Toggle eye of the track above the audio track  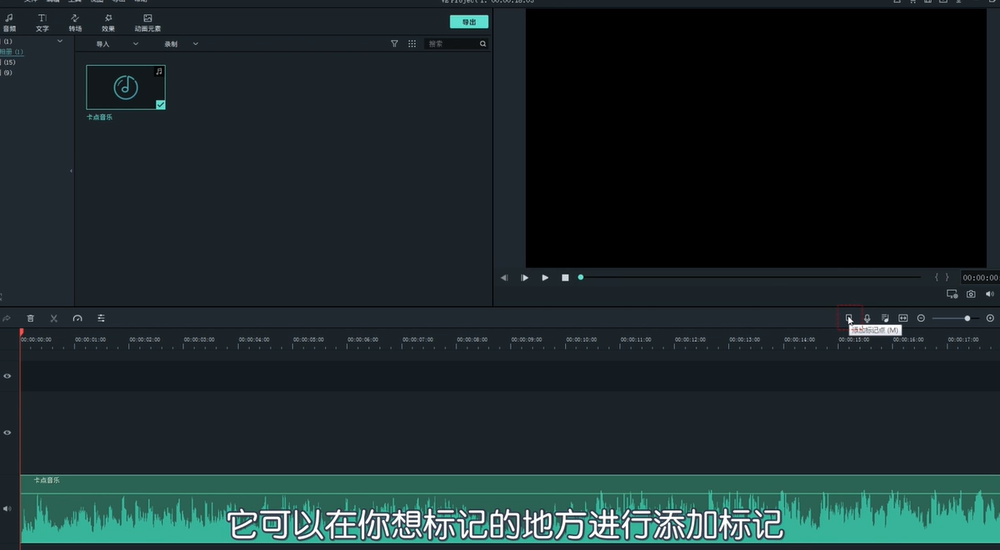[7, 433]
